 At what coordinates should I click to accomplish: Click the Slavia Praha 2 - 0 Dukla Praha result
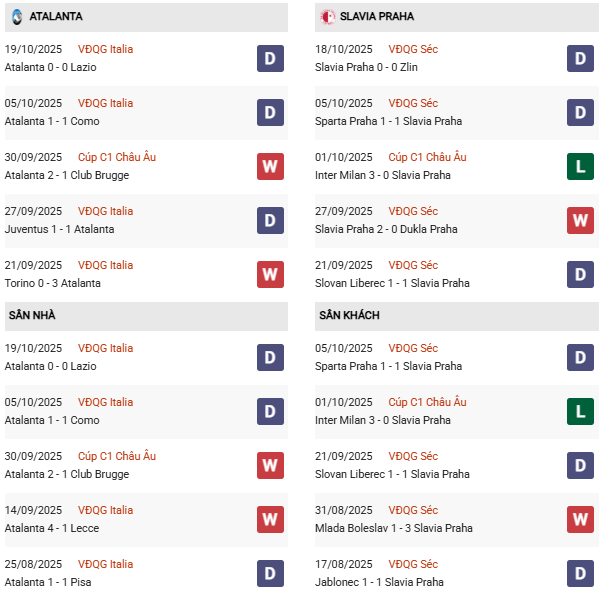[x=388, y=229]
